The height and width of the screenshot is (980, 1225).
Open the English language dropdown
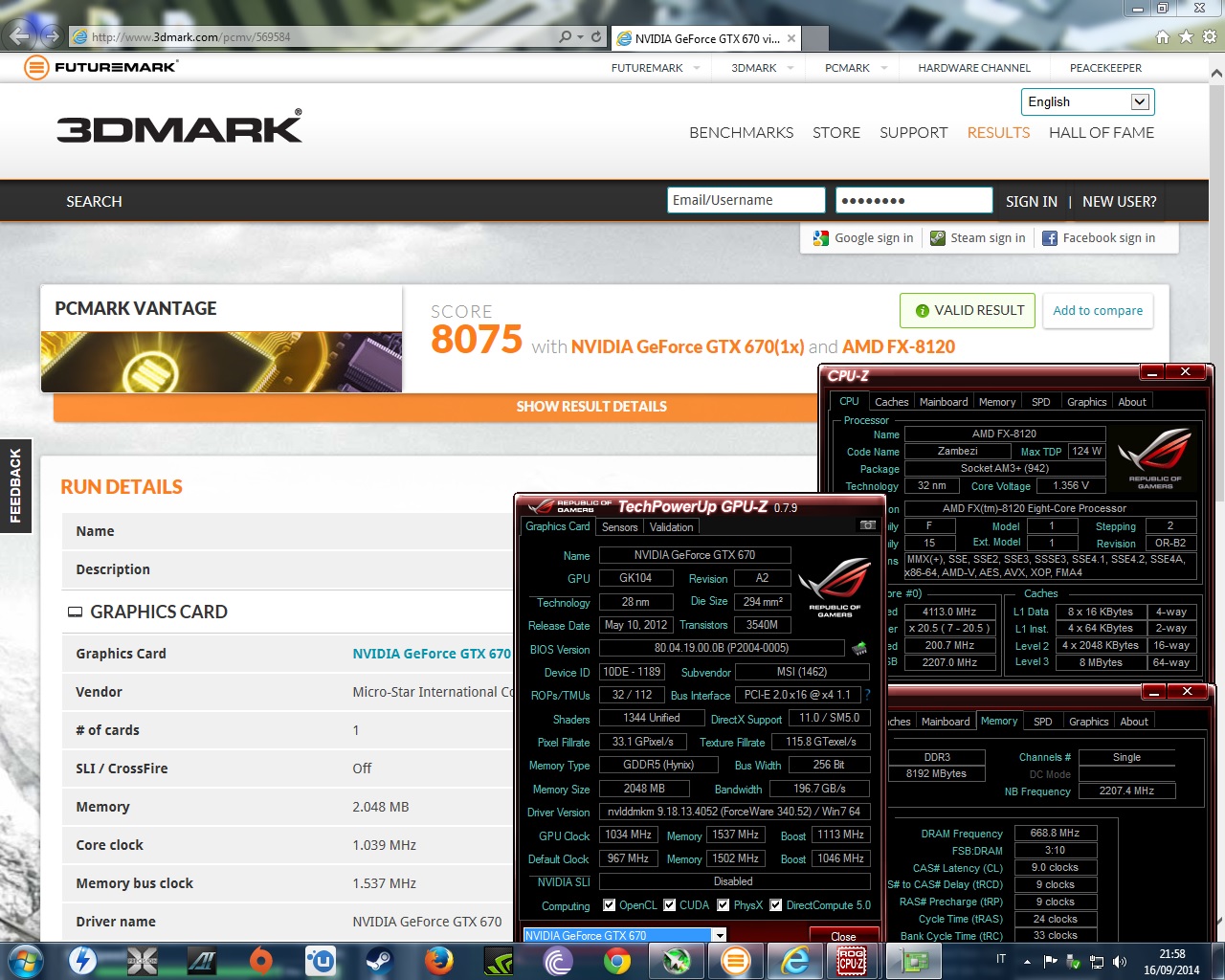tap(1088, 101)
